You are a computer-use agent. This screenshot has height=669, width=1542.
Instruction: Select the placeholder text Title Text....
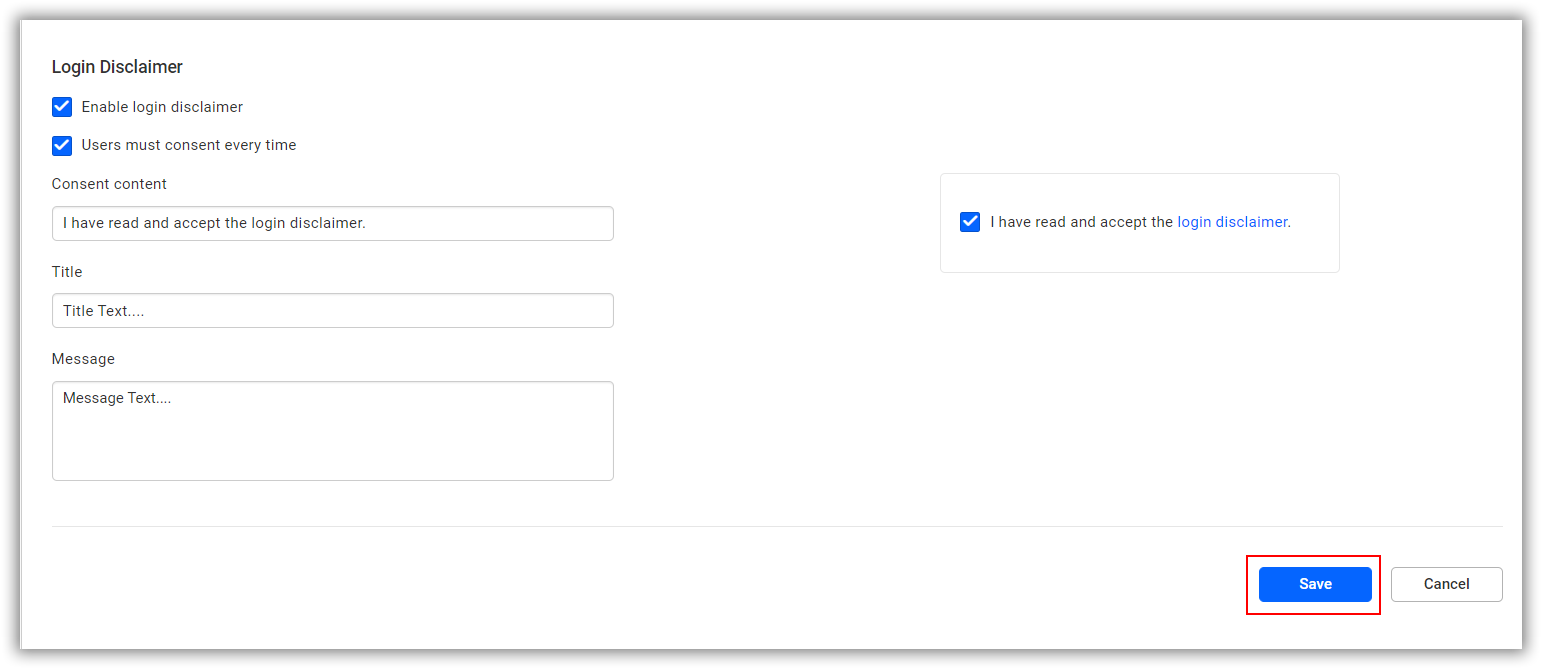(x=102, y=310)
